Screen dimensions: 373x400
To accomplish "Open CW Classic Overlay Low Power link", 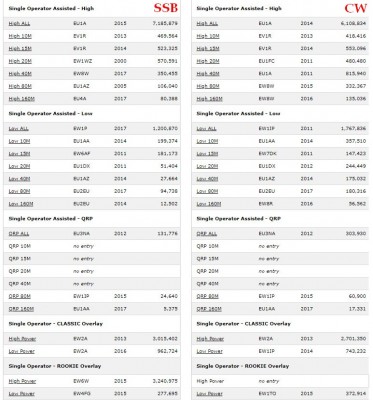I will coord(209,351).
